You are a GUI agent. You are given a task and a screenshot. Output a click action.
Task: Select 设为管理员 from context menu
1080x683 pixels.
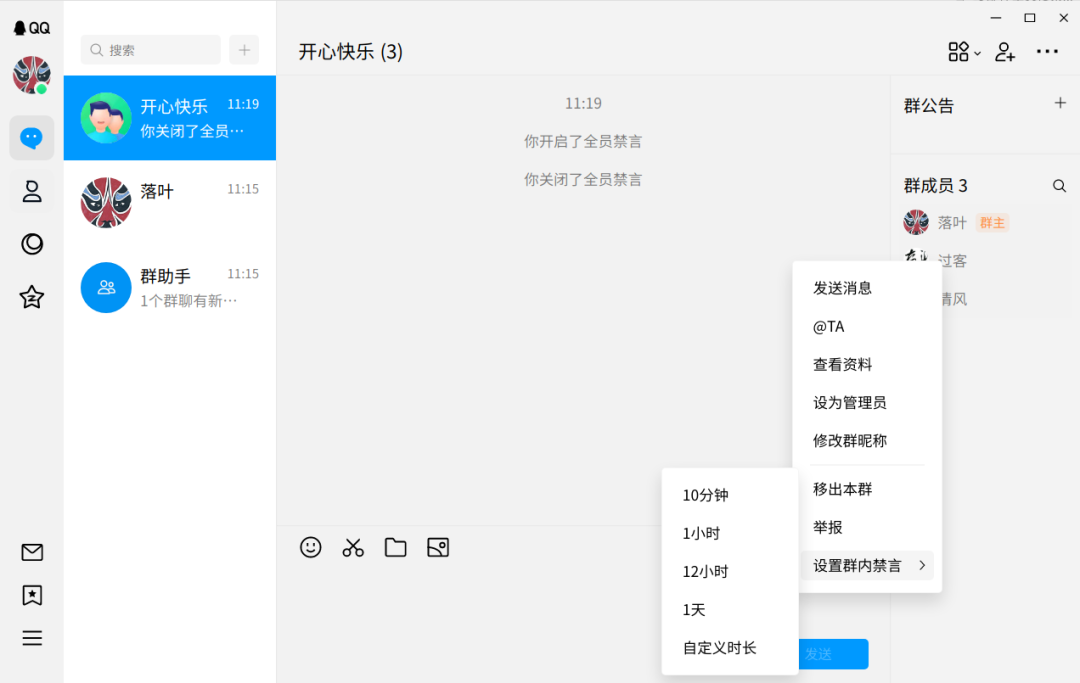(849, 403)
